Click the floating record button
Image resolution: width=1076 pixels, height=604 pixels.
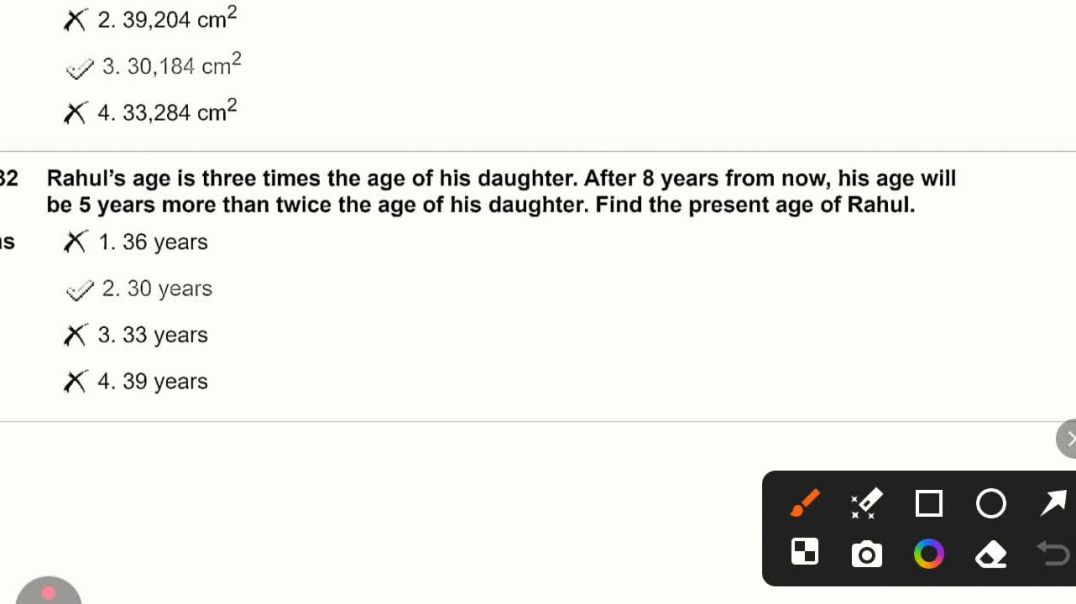click(x=49, y=593)
